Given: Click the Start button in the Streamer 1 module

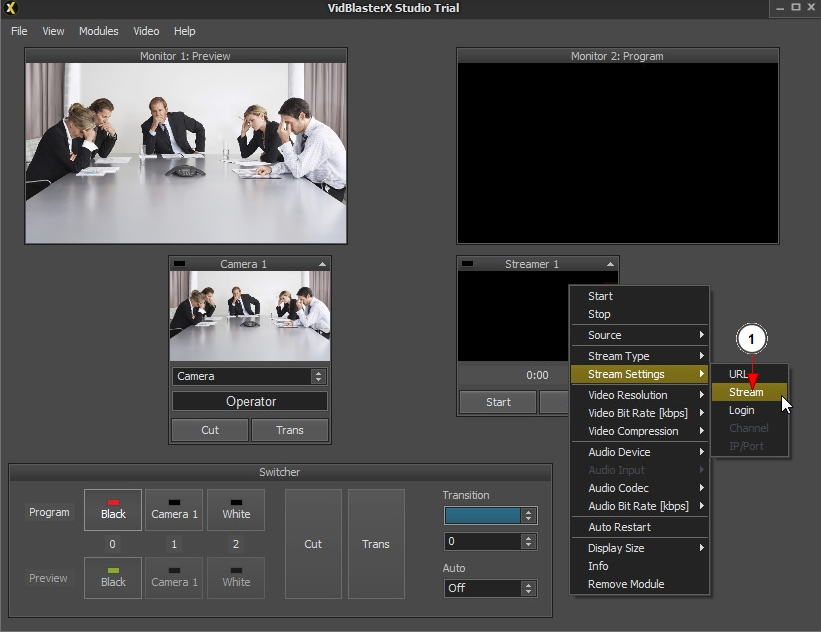Looking at the screenshot, I should tap(498, 402).
